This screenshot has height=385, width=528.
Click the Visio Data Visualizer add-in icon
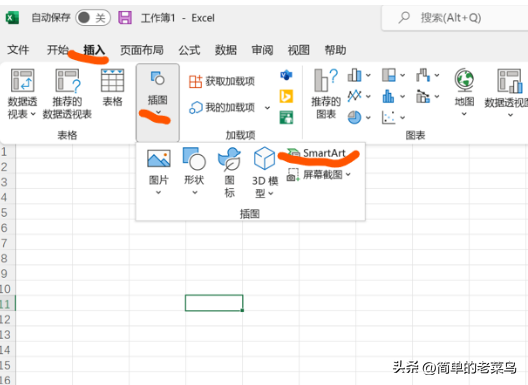(x=286, y=75)
